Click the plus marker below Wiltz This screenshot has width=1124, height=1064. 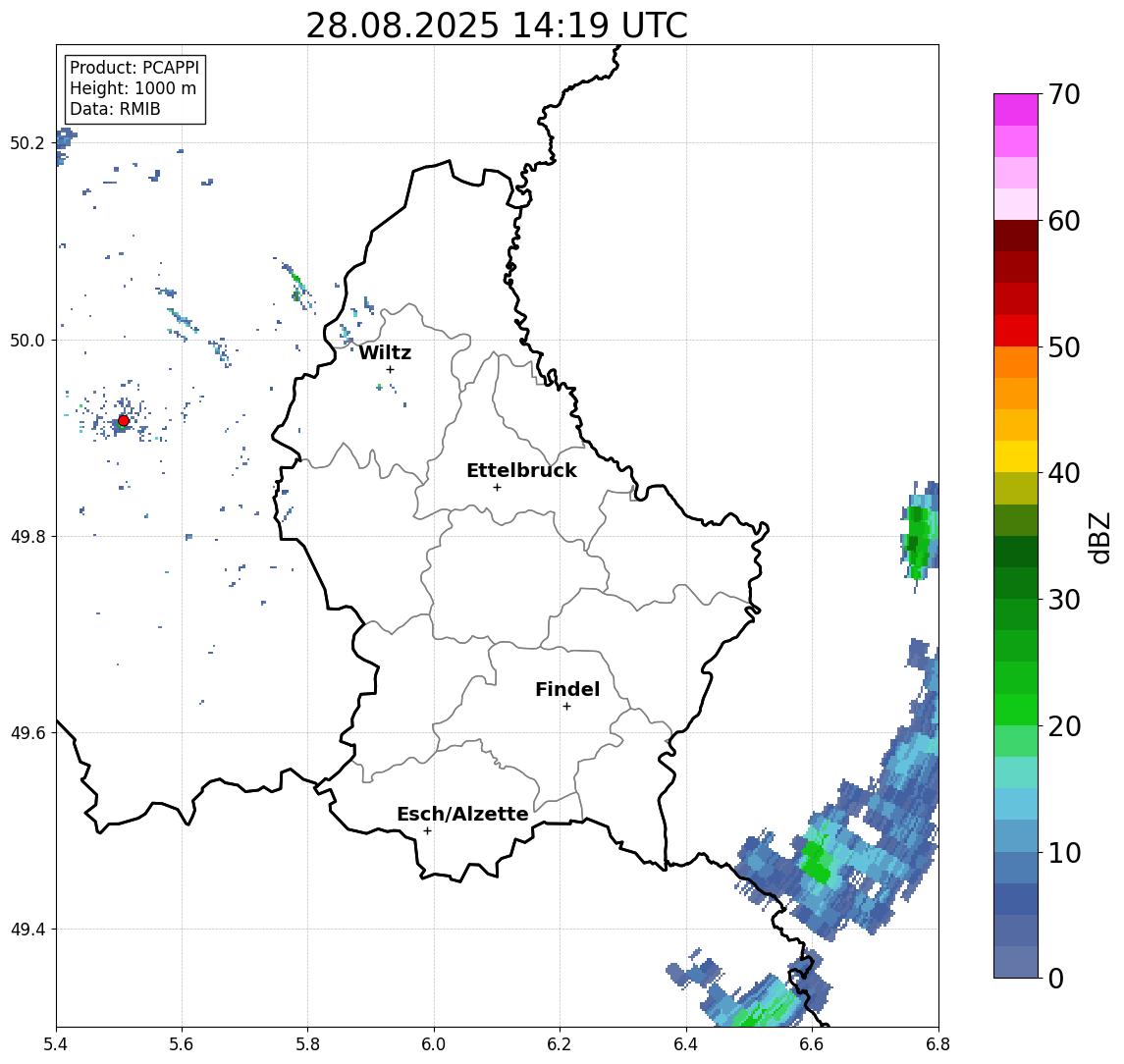coord(390,369)
